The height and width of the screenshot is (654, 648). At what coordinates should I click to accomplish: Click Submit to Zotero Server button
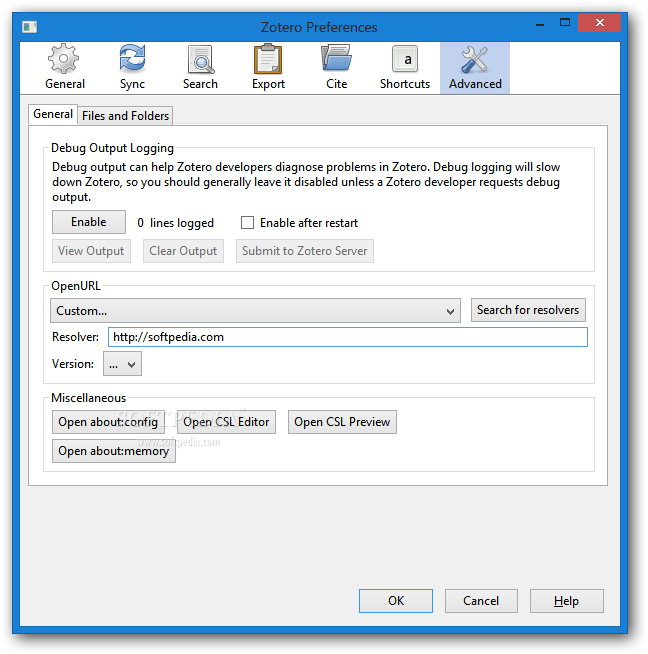[305, 251]
